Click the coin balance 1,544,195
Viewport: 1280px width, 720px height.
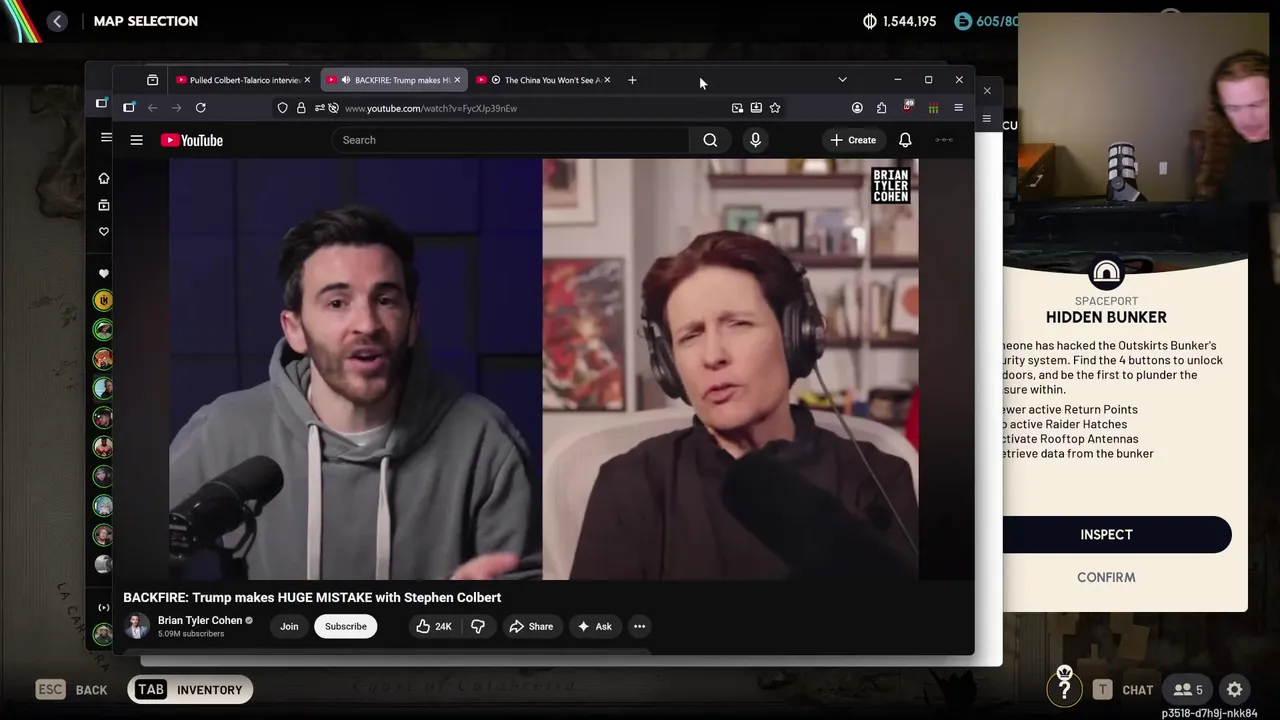click(x=899, y=21)
